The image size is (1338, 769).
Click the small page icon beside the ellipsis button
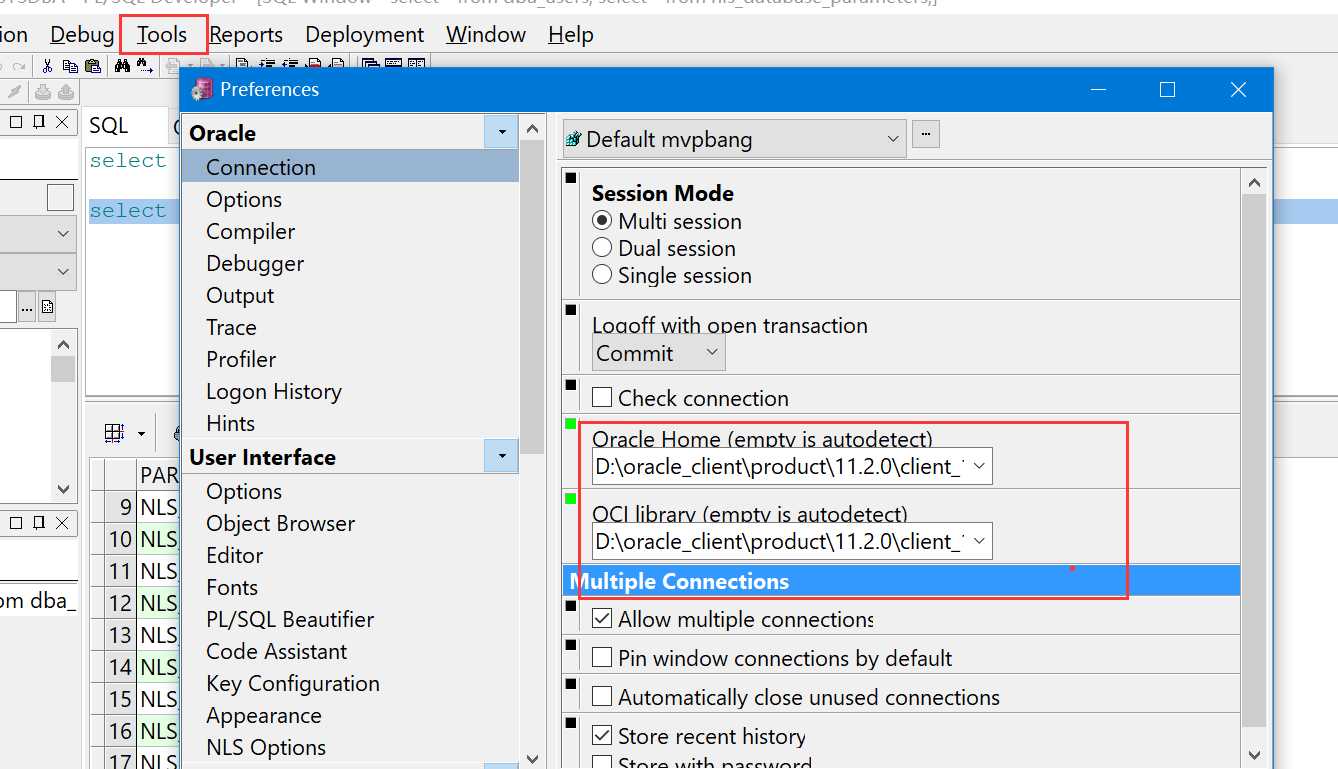47,307
